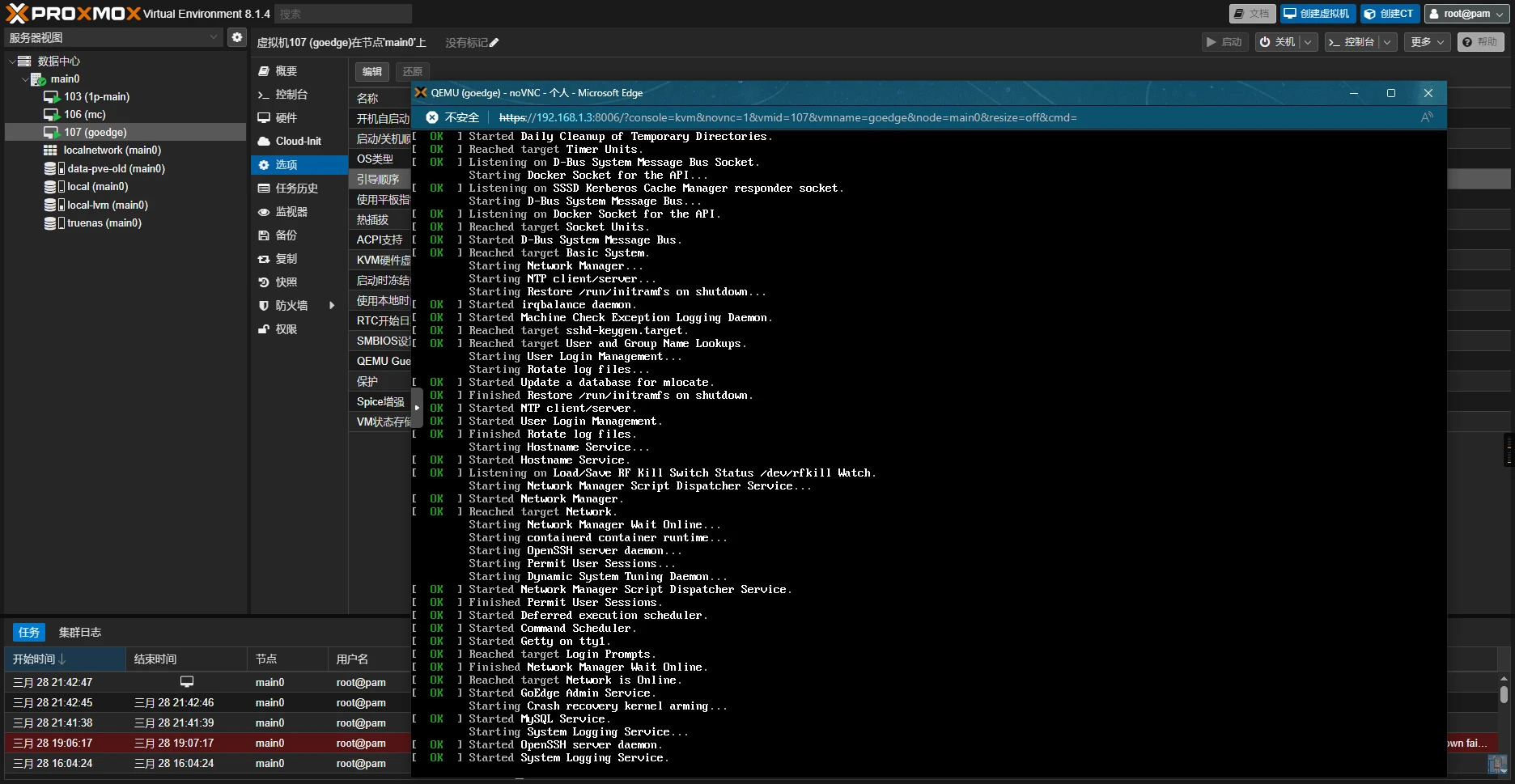The image size is (1515, 784).
Task: Switch to the 集群日志 cluster log tab
Action: pyautogui.click(x=79, y=633)
